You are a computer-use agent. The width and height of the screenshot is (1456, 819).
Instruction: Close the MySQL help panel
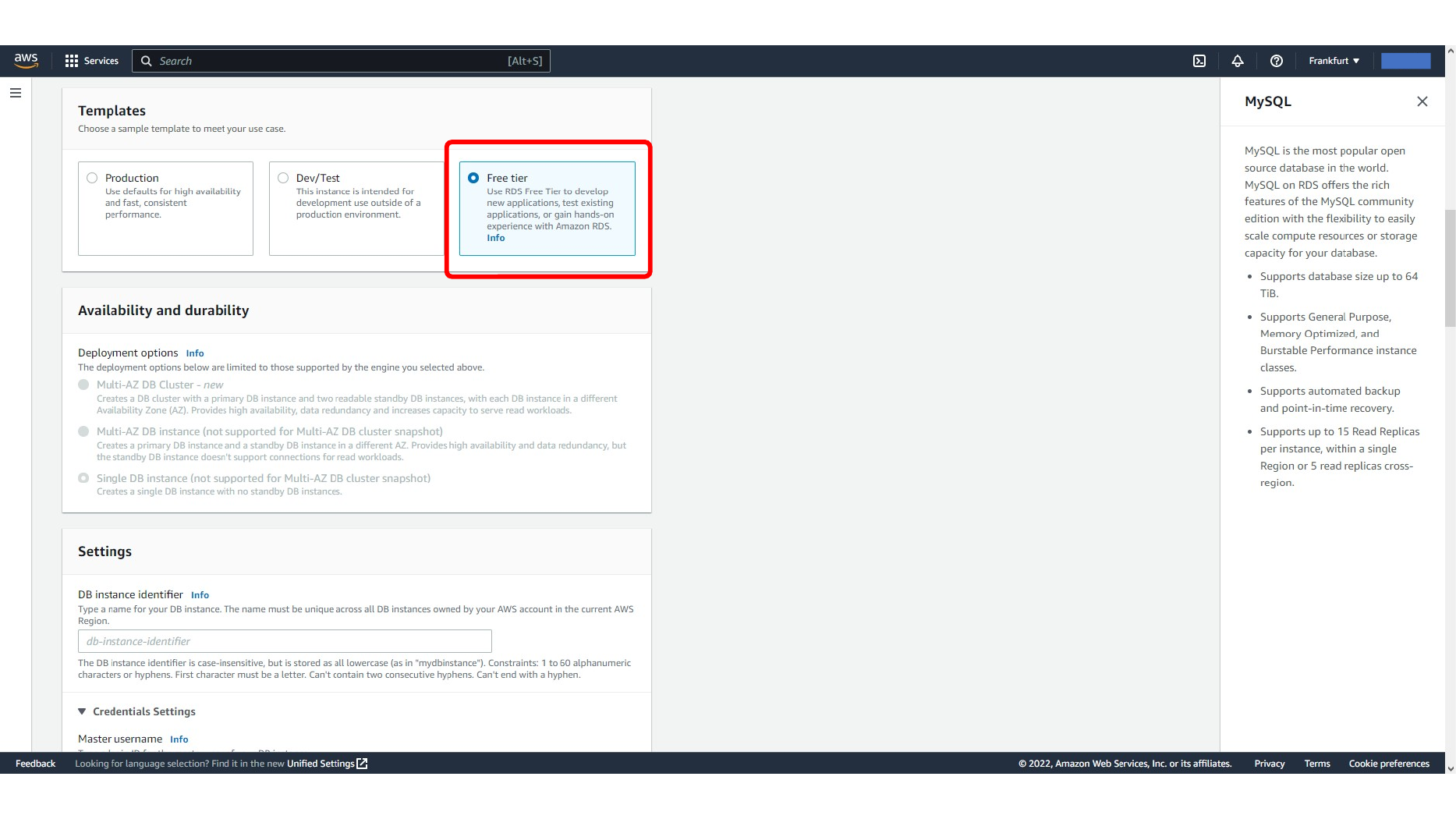click(x=1422, y=101)
